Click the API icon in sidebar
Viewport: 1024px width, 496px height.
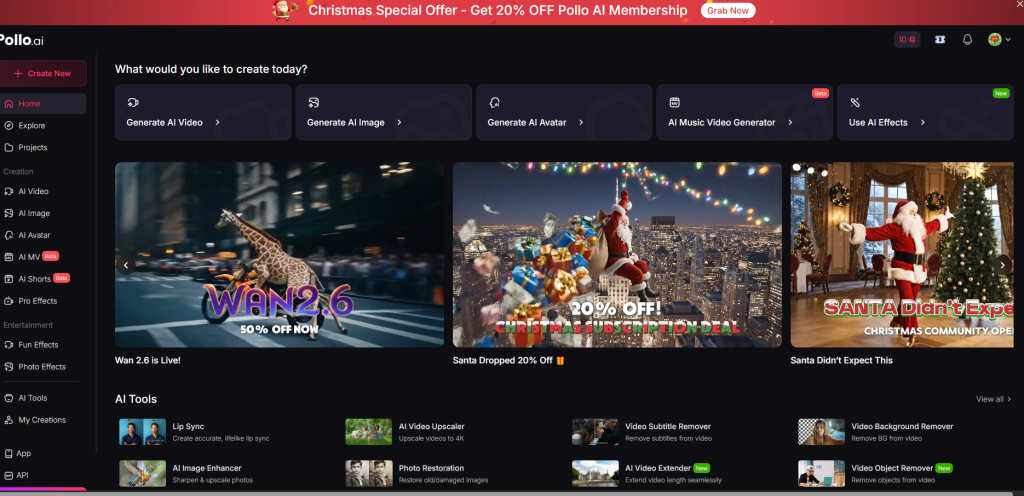click(8, 475)
